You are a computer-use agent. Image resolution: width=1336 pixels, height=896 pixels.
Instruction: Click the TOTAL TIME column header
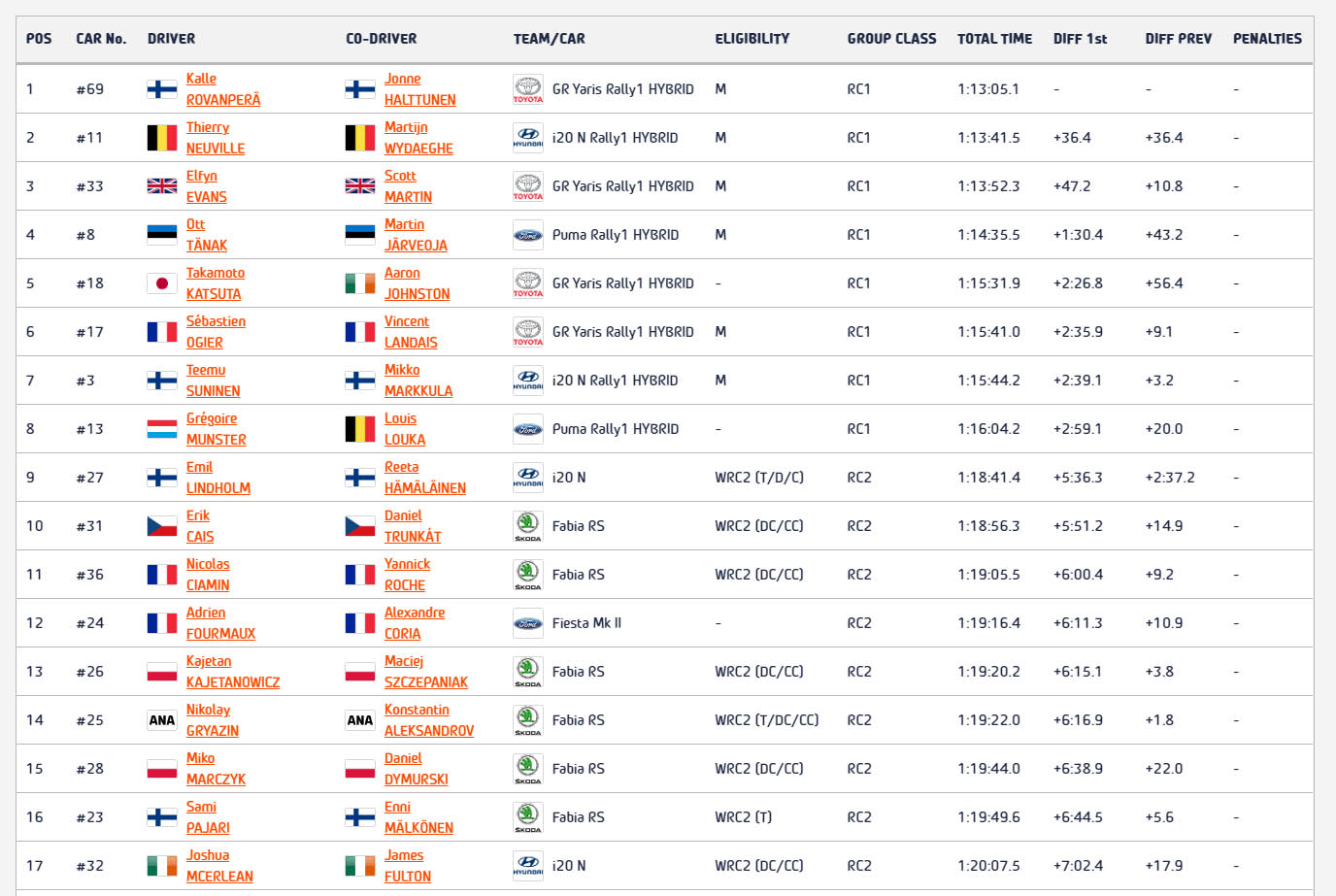[995, 39]
